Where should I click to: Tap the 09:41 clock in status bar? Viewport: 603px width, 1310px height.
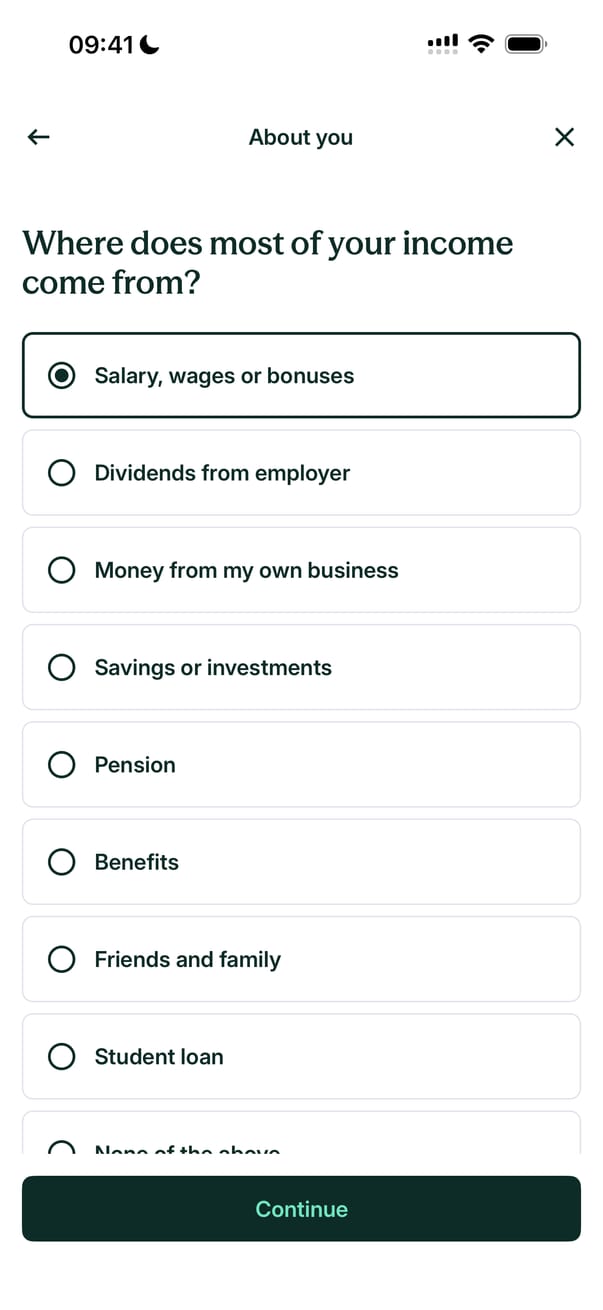pos(101,45)
